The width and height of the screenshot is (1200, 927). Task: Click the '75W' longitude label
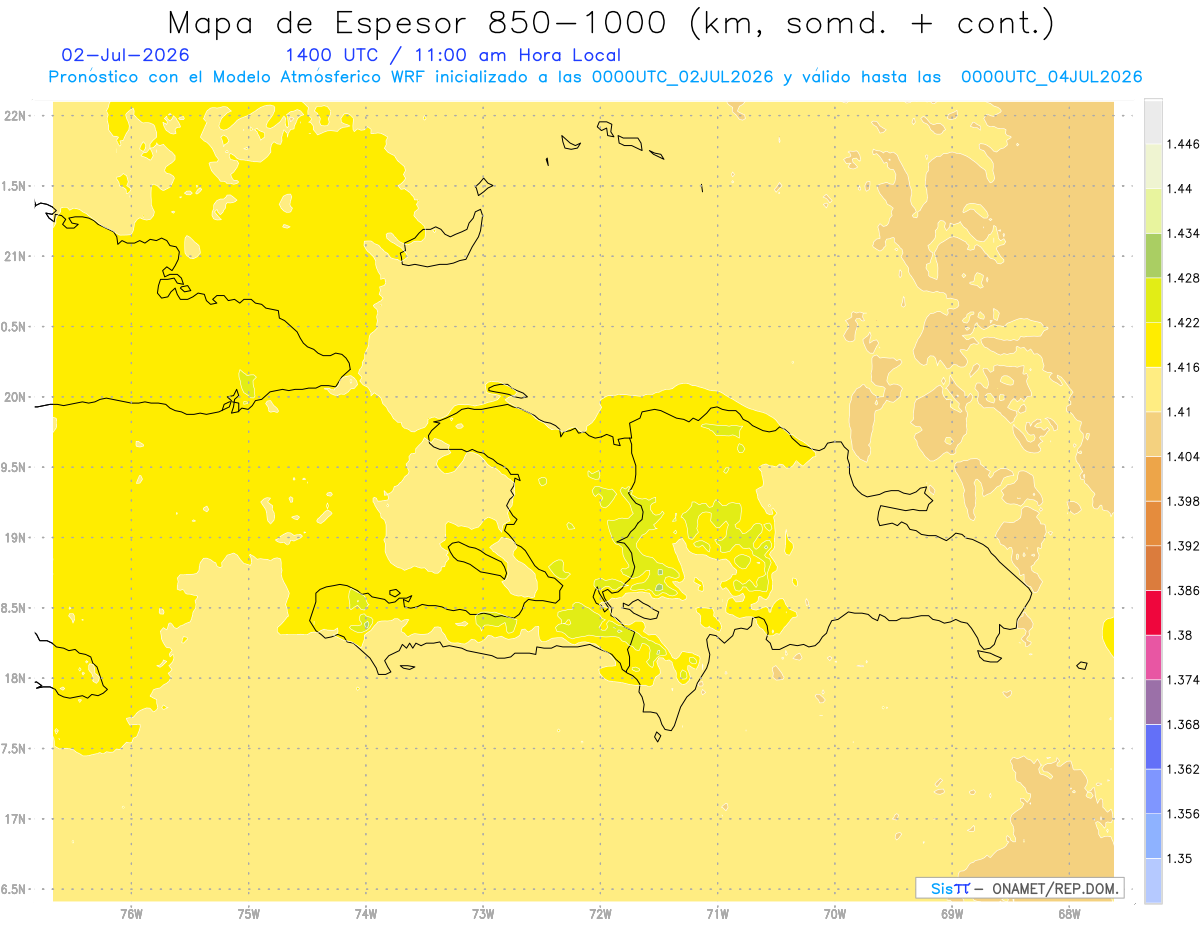(x=249, y=914)
